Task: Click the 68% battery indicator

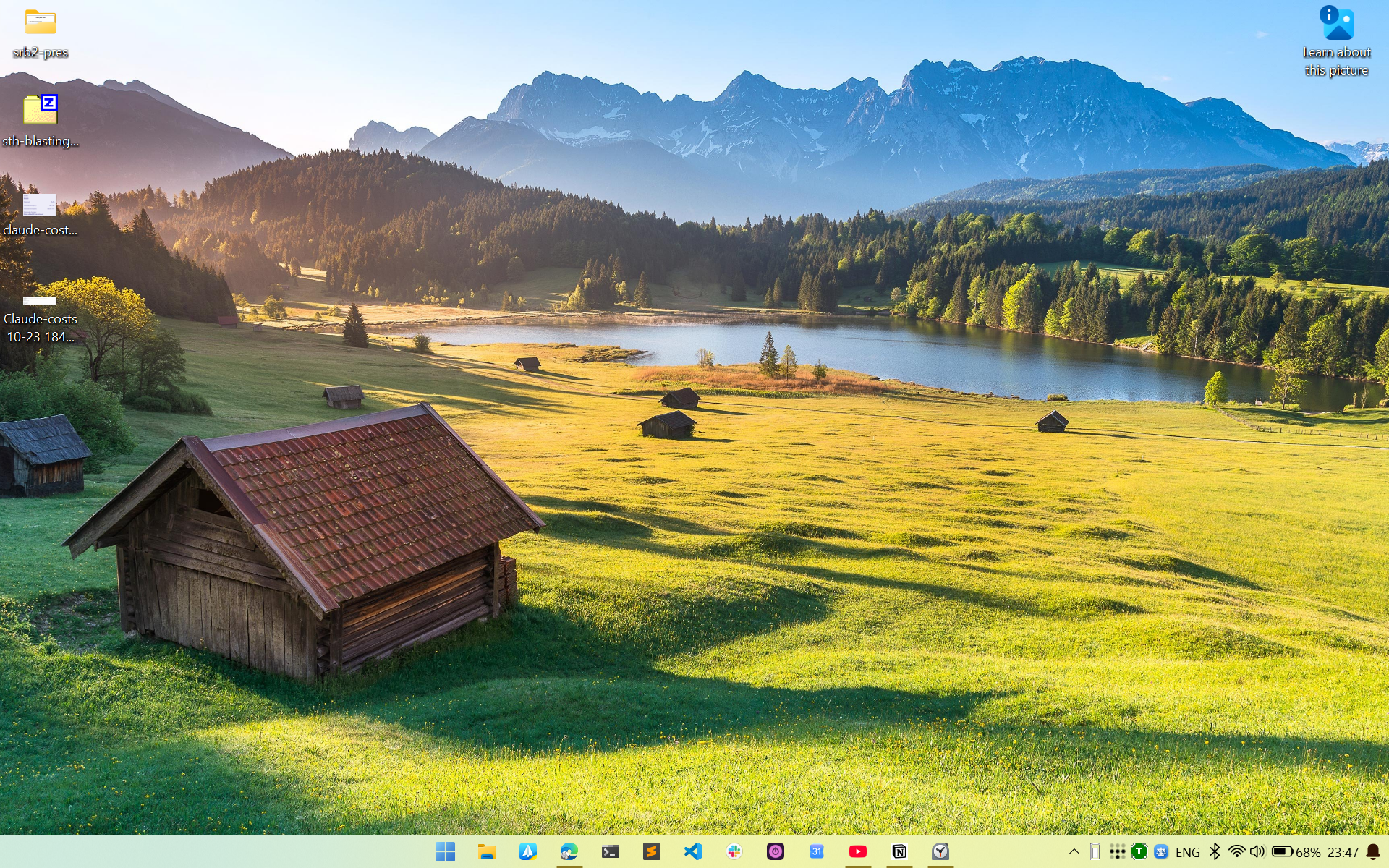Action: pyautogui.click(x=1296, y=852)
